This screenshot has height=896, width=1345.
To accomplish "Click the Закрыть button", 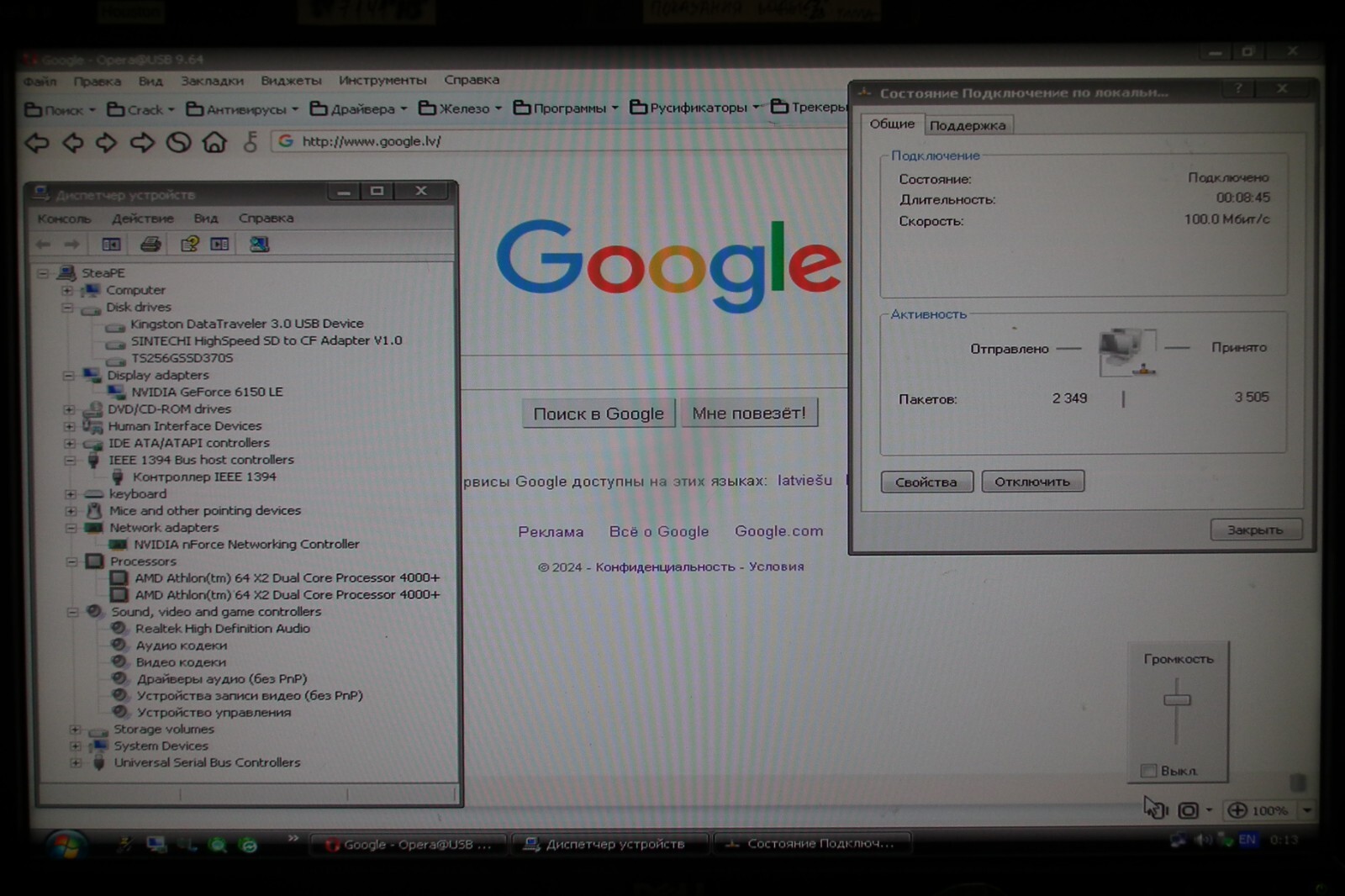I will [1255, 530].
